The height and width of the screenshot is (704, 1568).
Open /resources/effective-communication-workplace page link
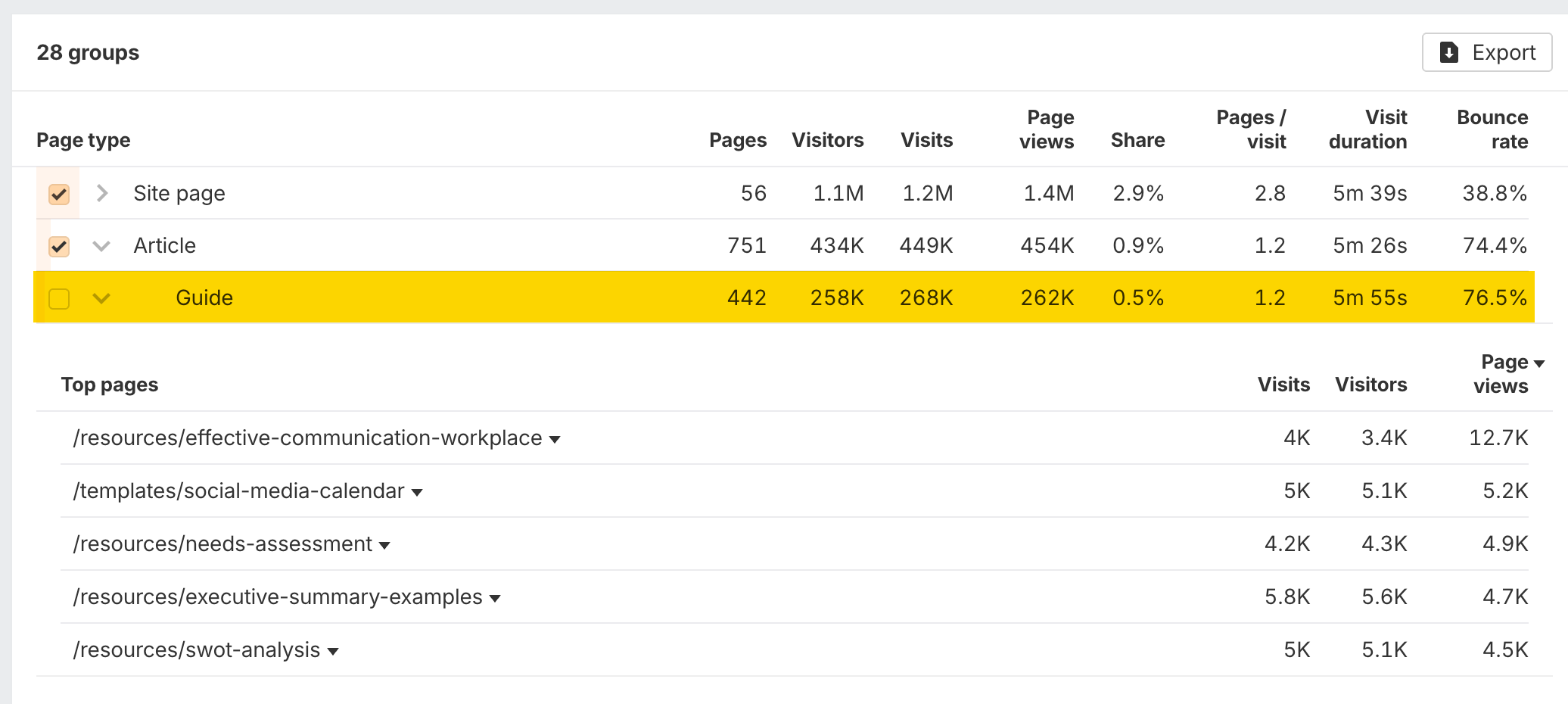307,438
